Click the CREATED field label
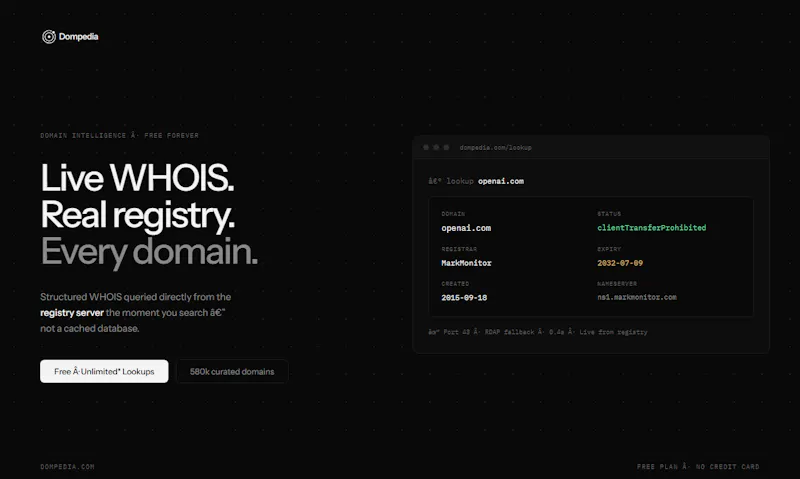Viewport: 800px width, 479px height. [x=455, y=284]
